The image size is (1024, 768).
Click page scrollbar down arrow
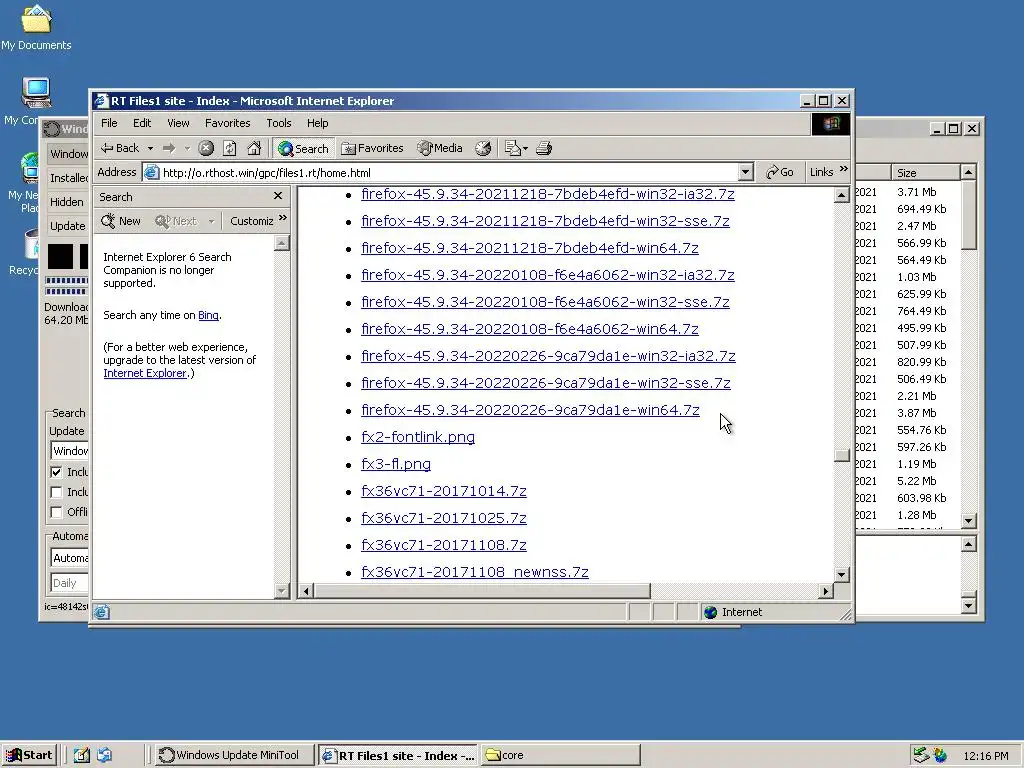click(x=842, y=575)
